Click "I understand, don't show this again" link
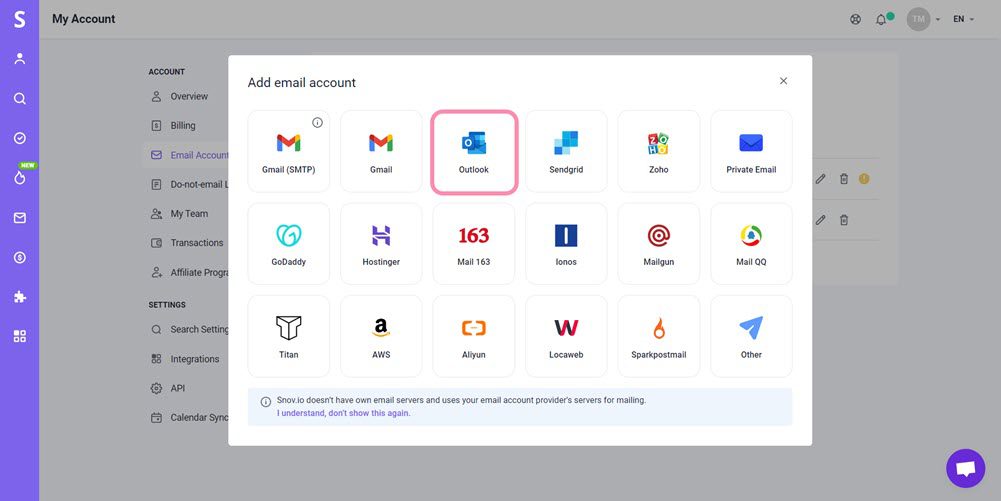This screenshot has height=501, width=1001. tap(343, 413)
